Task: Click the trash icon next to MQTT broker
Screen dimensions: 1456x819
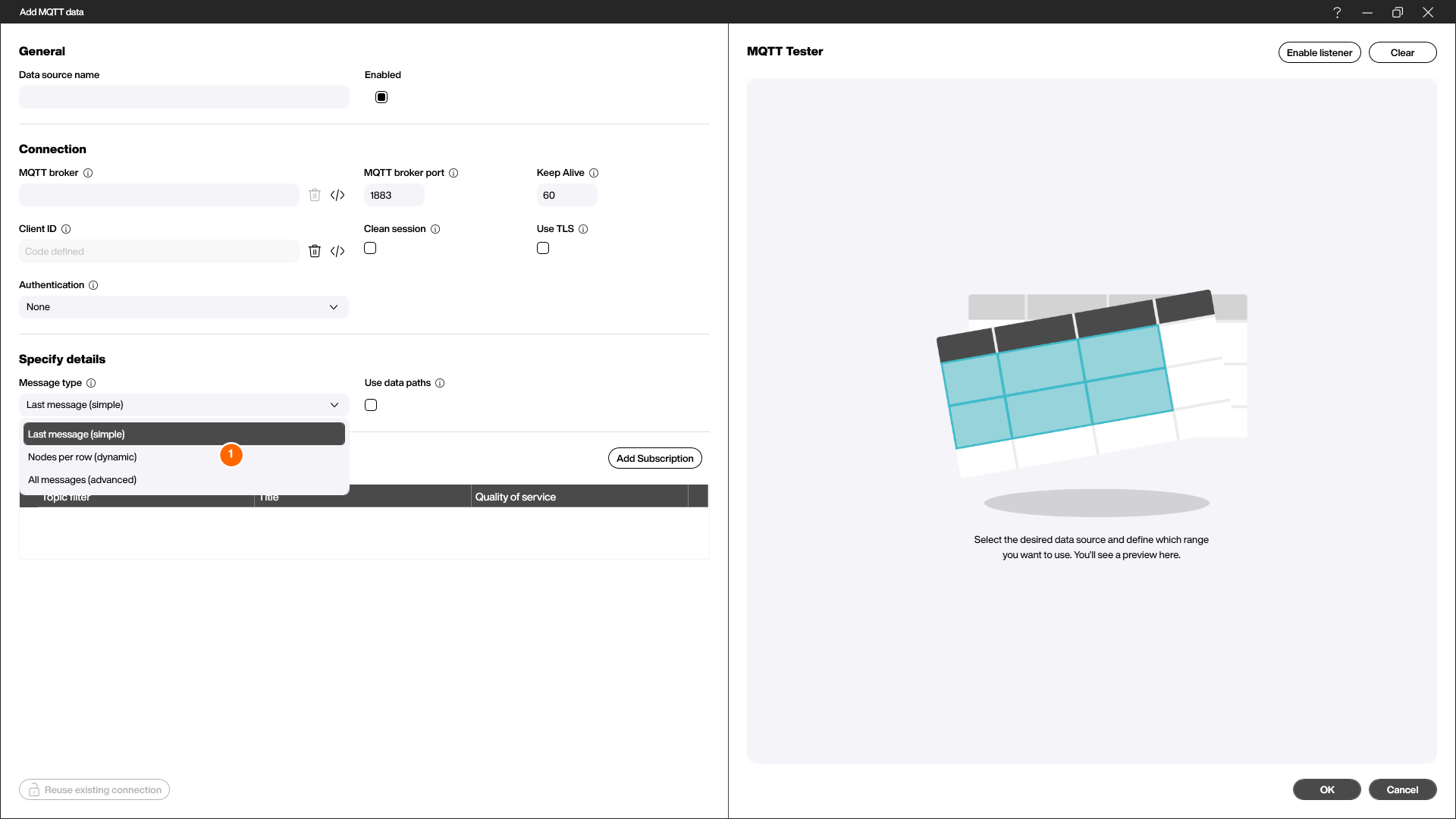Action: 315,195
